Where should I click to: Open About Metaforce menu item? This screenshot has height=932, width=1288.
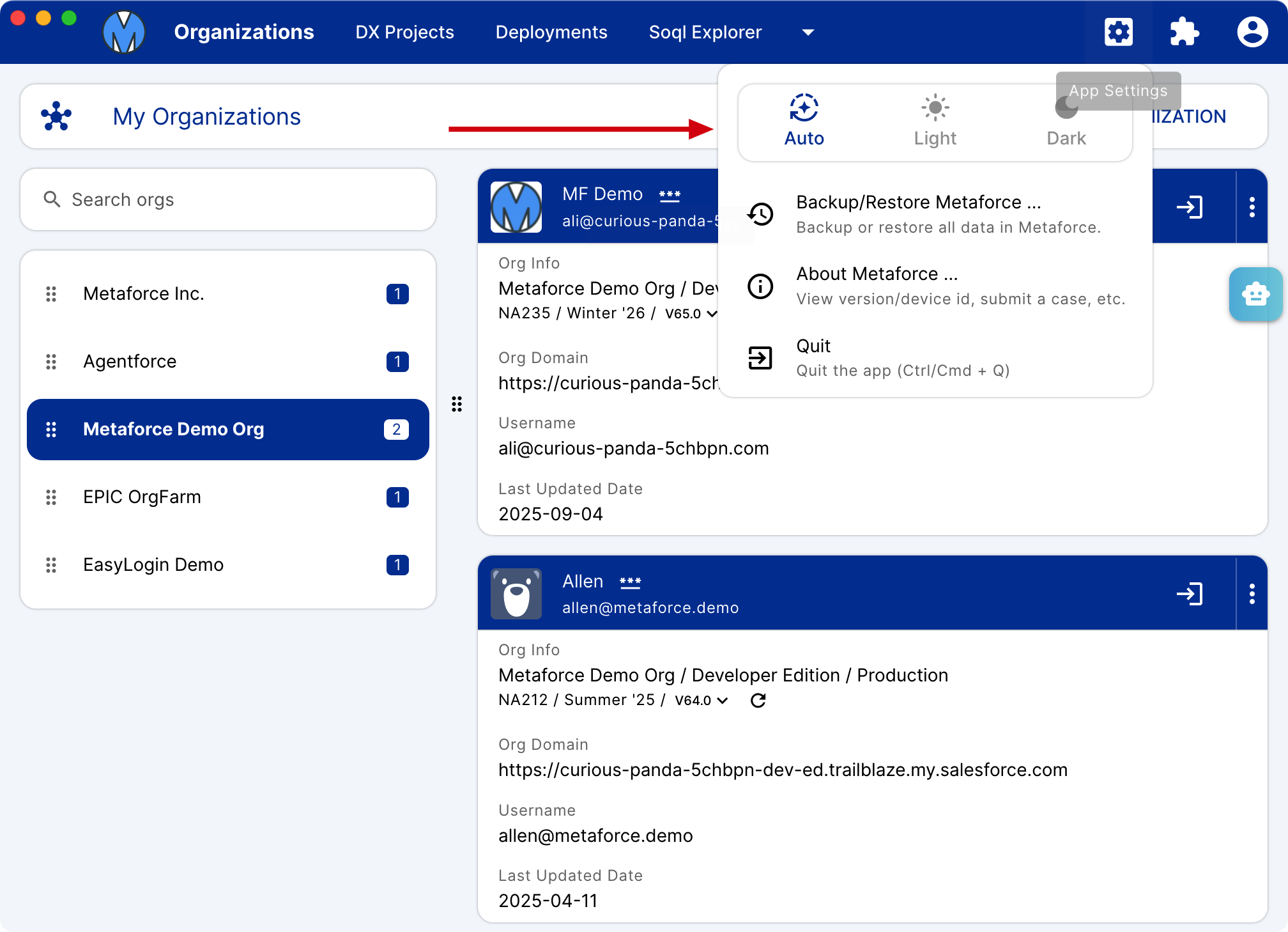[x=935, y=286]
